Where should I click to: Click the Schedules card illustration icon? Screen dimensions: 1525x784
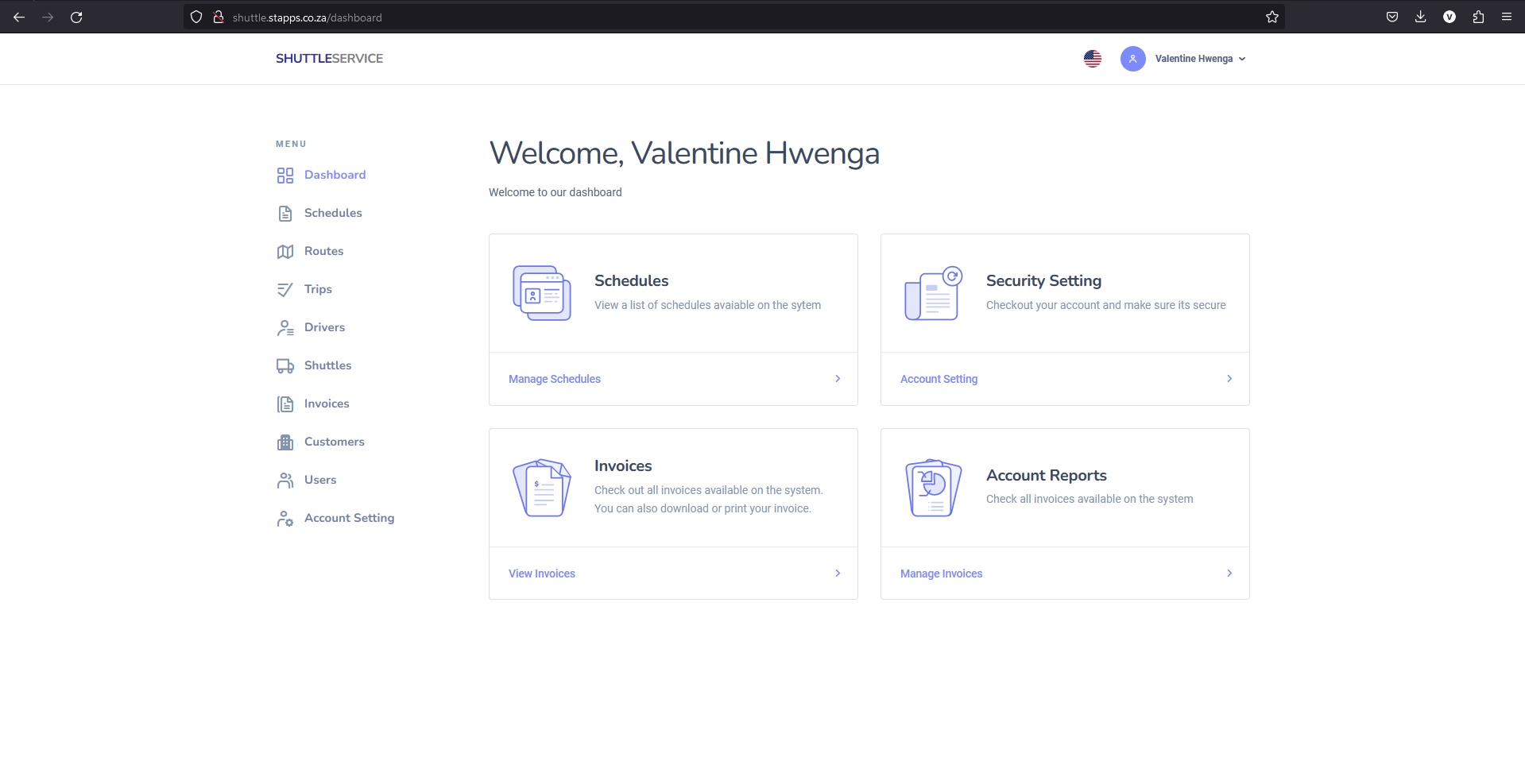click(542, 293)
